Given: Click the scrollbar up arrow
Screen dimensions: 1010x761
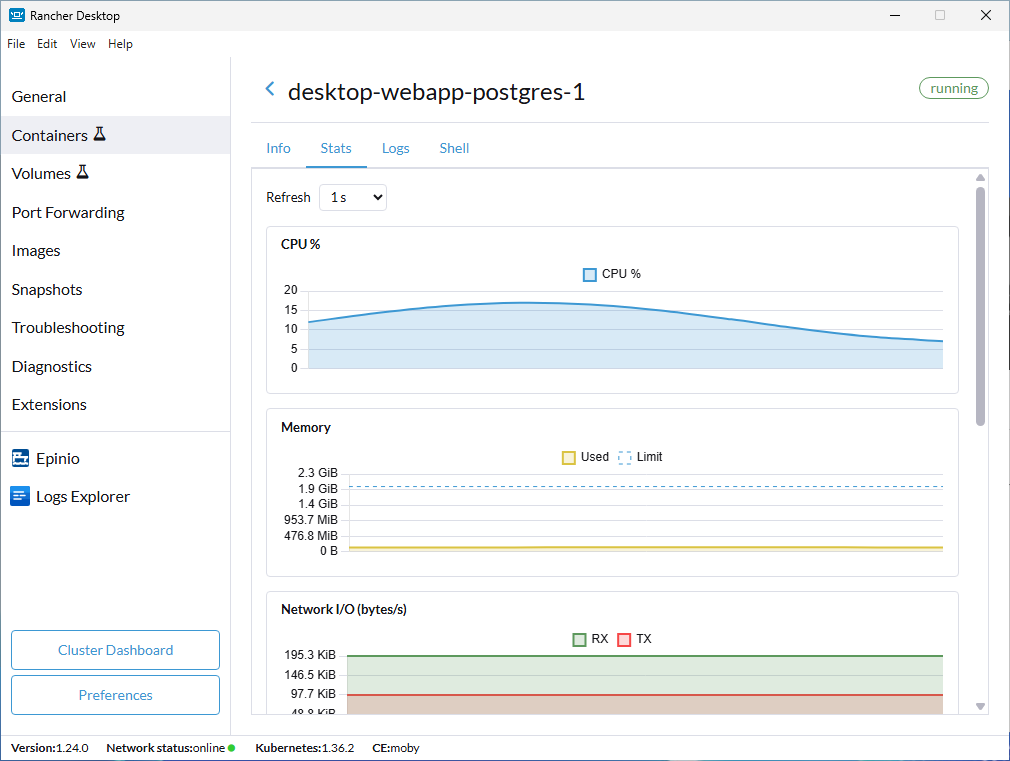Looking at the screenshot, I should tap(980, 177).
